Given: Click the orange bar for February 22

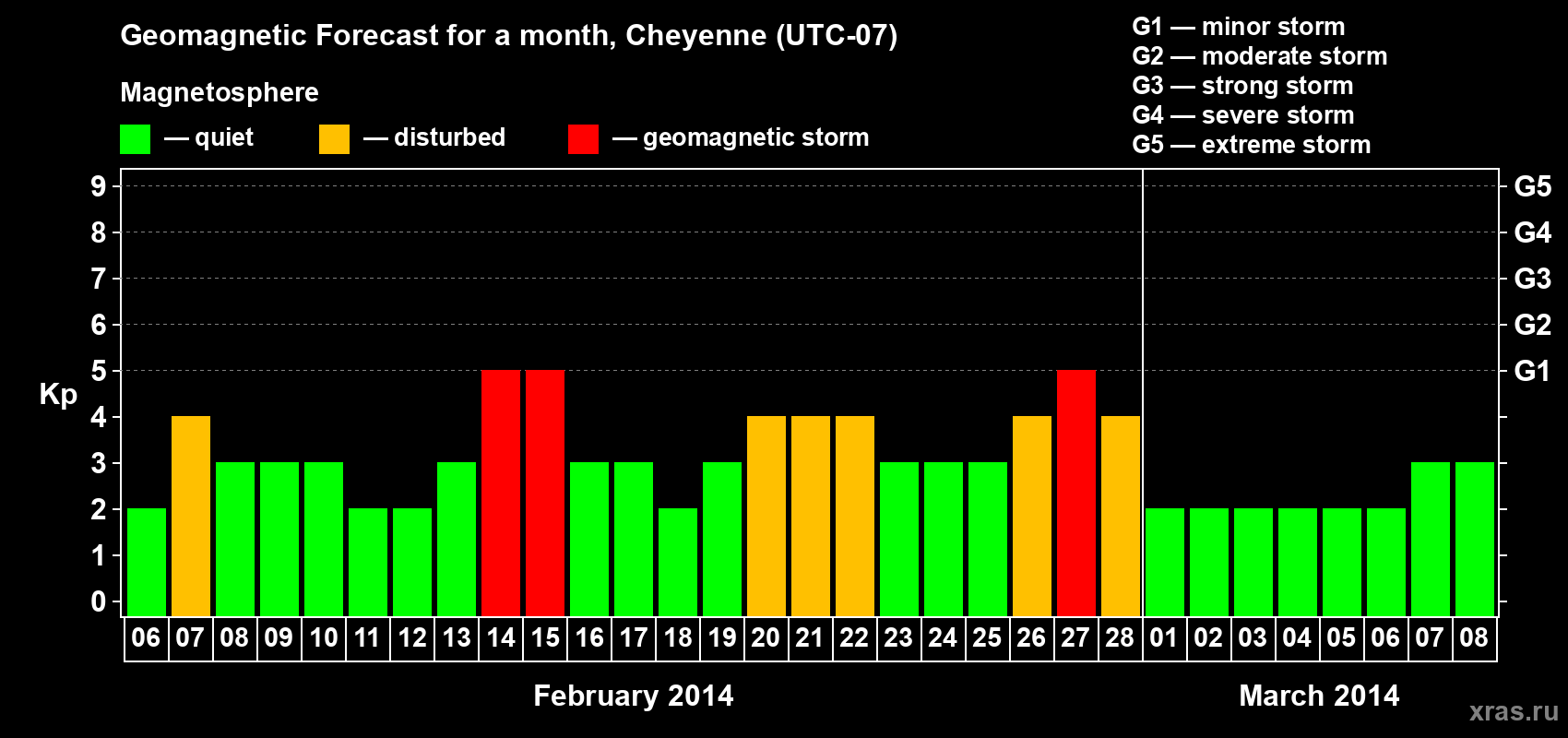Looking at the screenshot, I should click(x=855, y=516).
